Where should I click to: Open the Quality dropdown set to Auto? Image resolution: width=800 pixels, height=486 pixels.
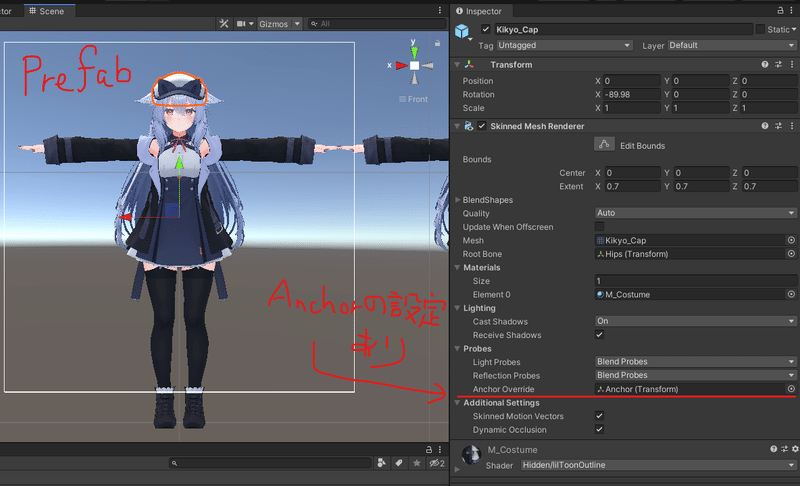[696, 213]
